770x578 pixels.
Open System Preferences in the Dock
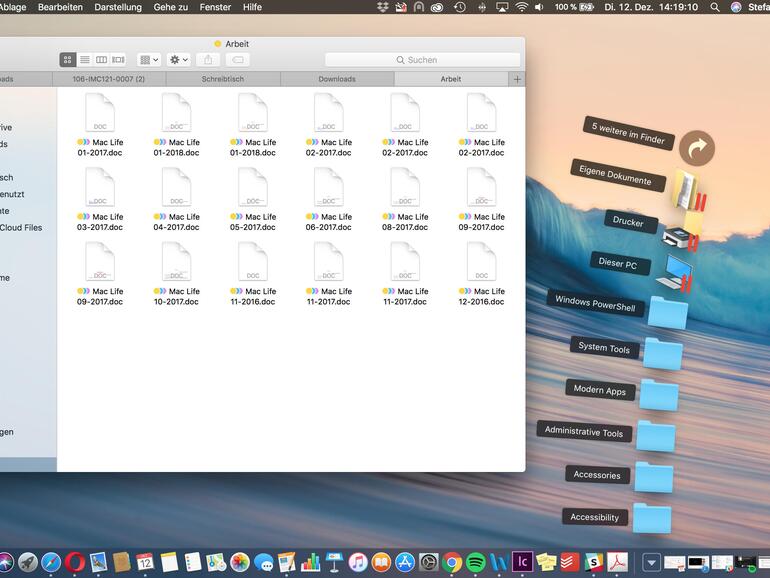pyautogui.click(x=428, y=562)
